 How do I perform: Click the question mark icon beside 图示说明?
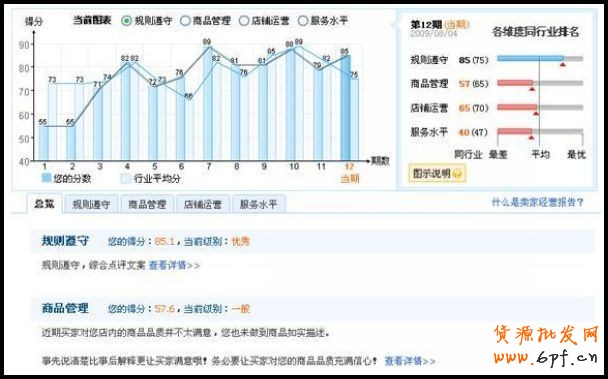pos(457,174)
